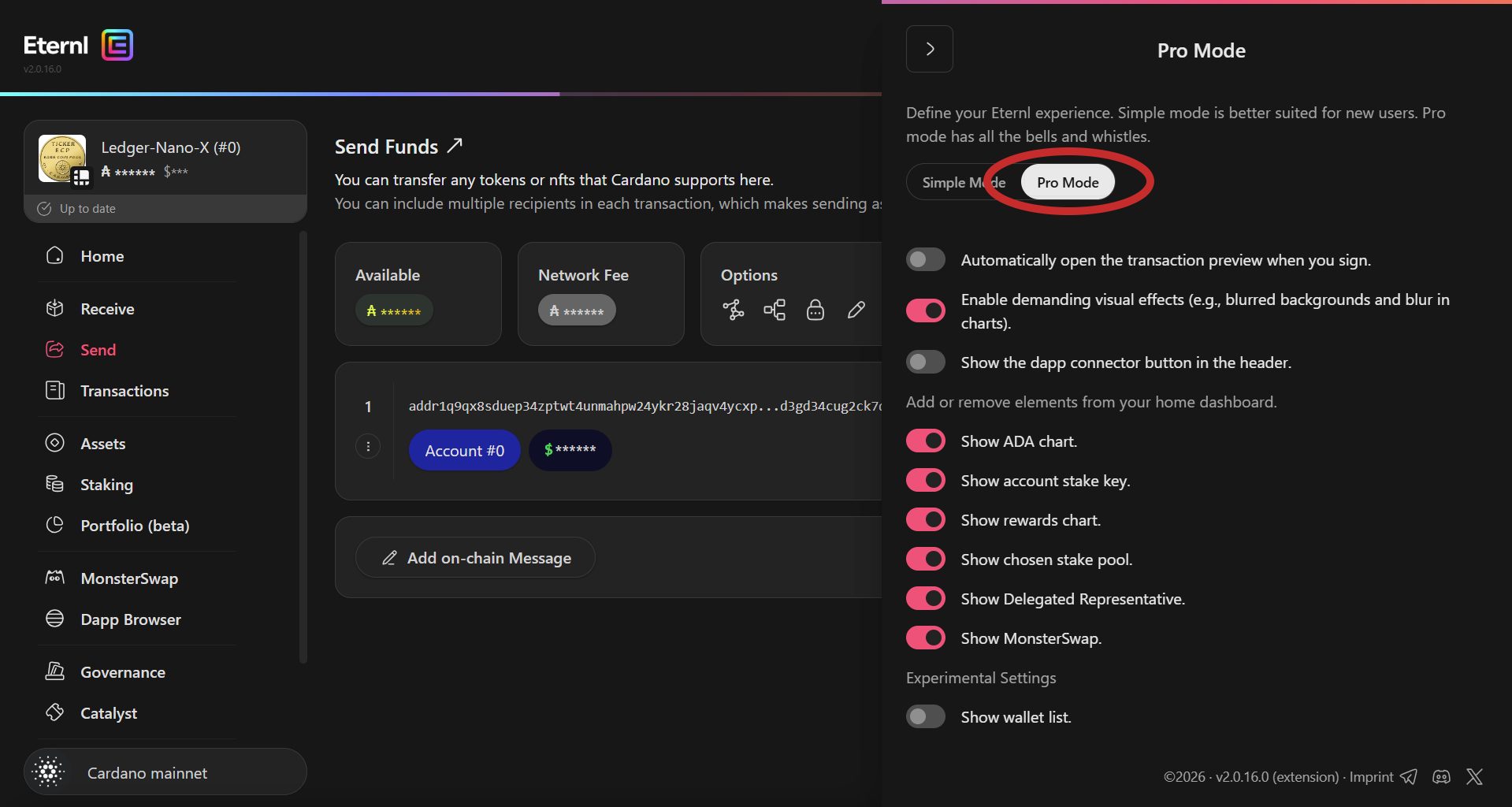This screenshot has height=807, width=1512.
Task: Click the lock icon in Options
Action: [815, 310]
